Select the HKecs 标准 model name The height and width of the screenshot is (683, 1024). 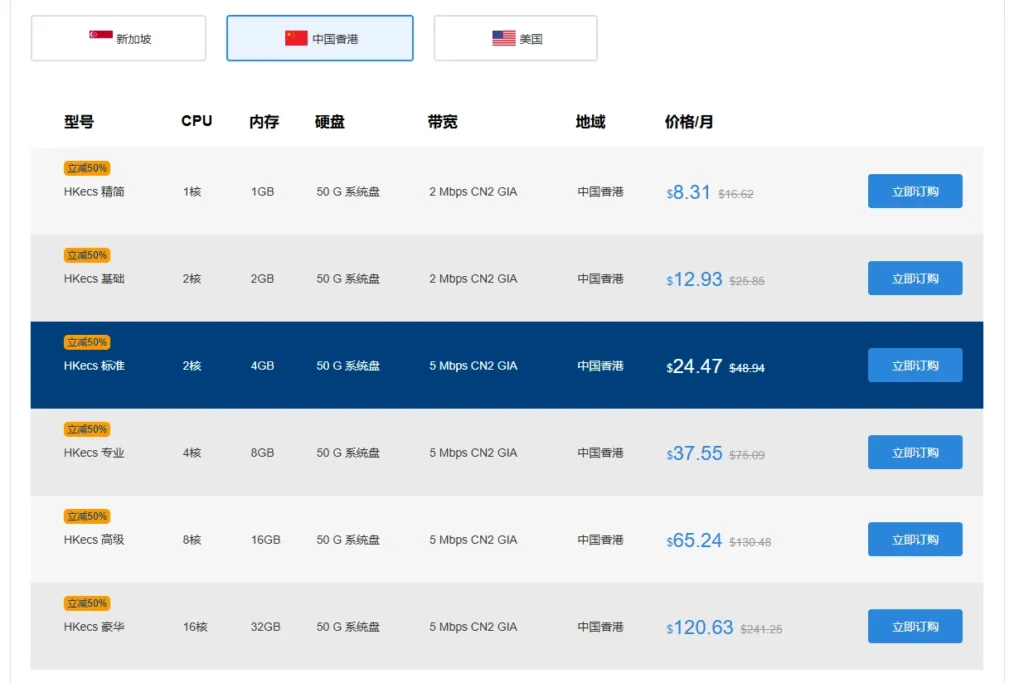click(94, 366)
